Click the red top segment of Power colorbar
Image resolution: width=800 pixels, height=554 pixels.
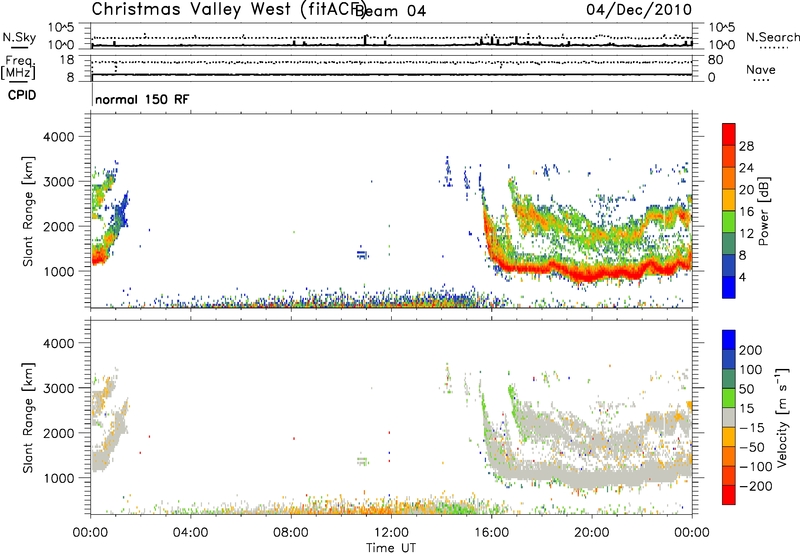click(729, 134)
